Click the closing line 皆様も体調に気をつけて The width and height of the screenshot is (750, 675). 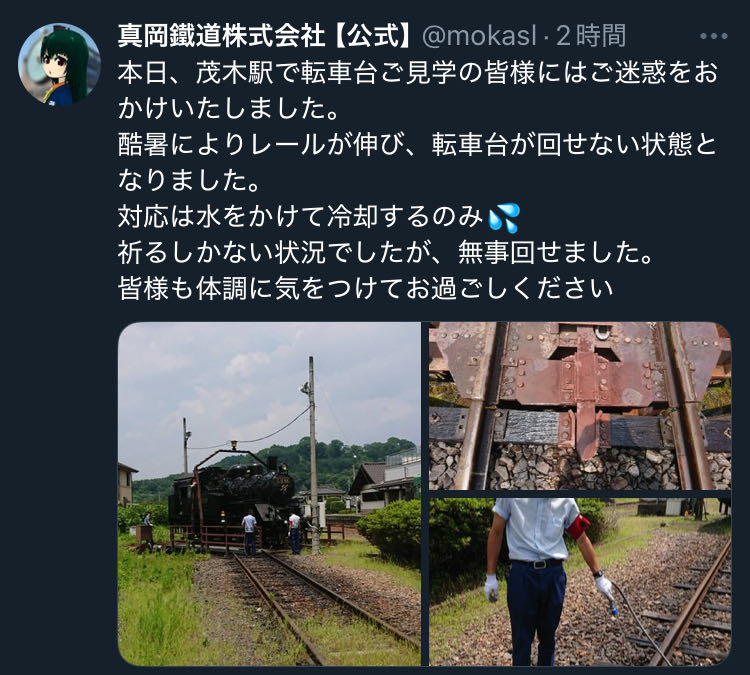point(365,288)
